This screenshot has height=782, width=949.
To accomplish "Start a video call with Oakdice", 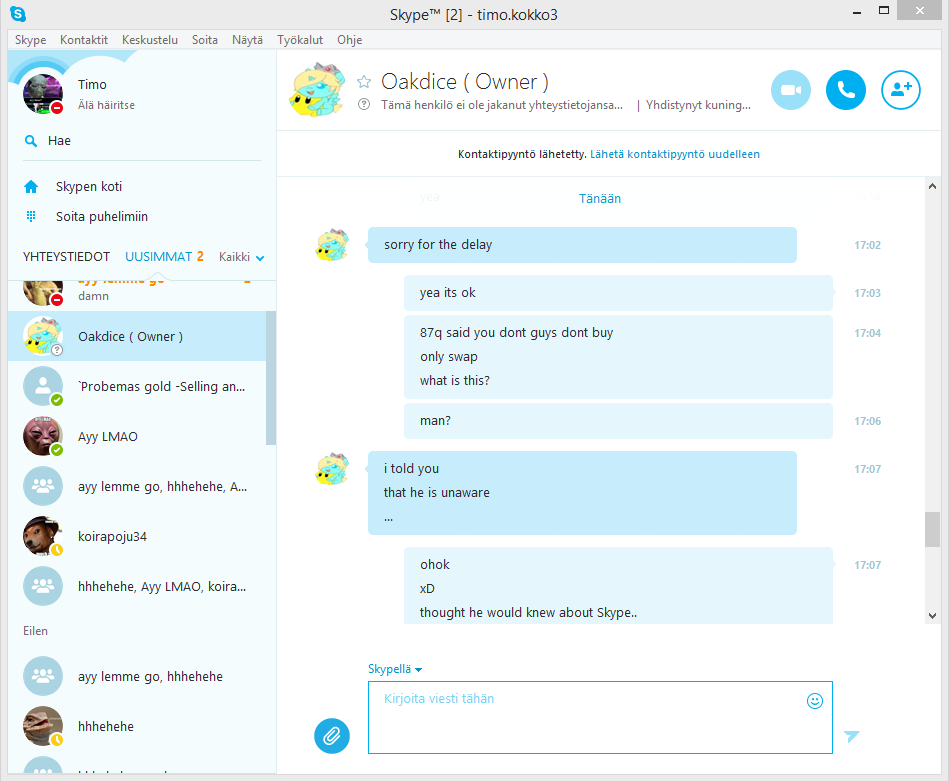I will [790, 90].
